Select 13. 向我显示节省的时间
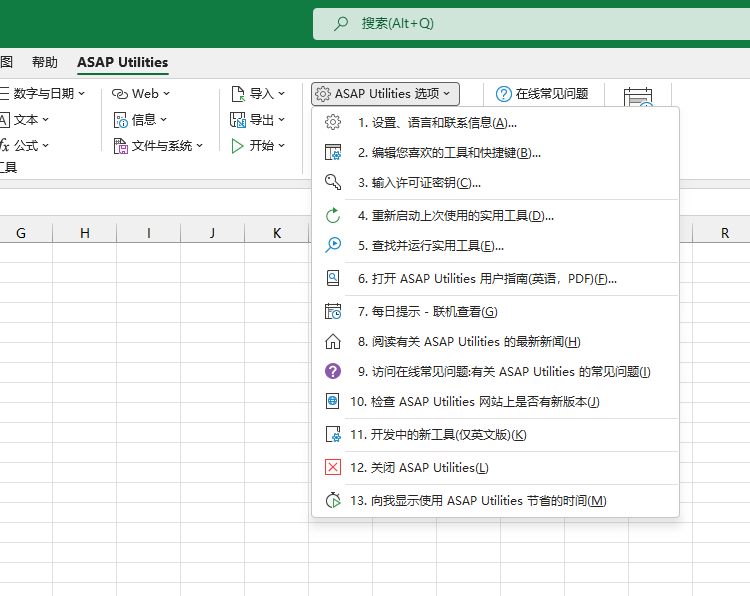Viewport: 750px width, 596px height. (x=496, y=500)
